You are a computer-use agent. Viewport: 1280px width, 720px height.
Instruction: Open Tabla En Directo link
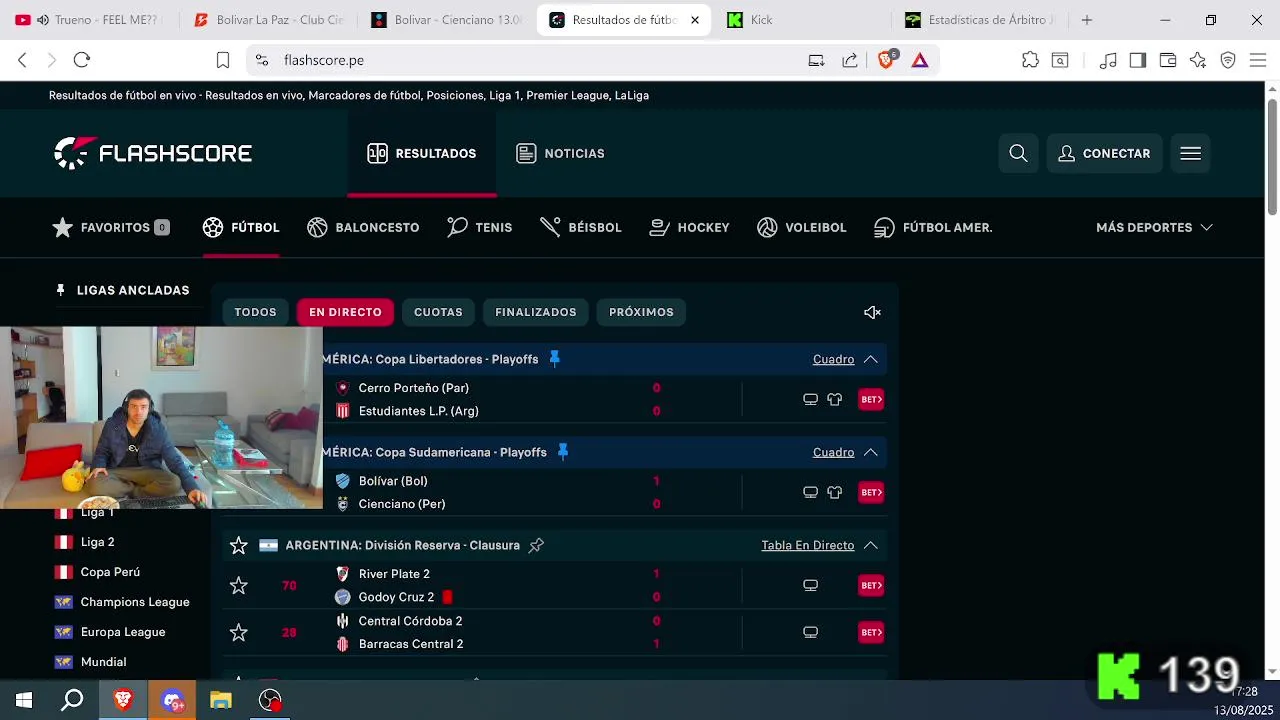[808, 545]
